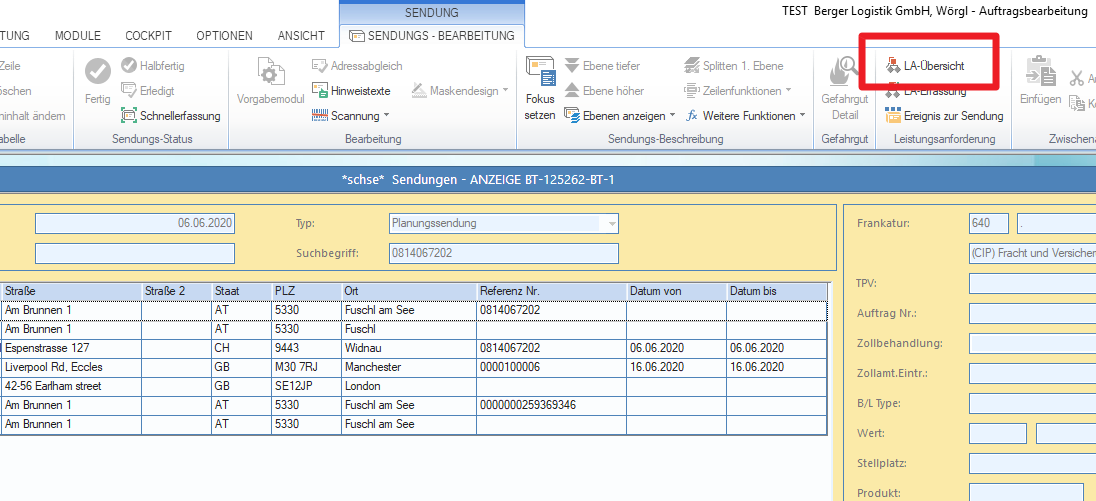This screenshot has height=501, width=1096.
Task: Click the date field 06.06.2020
Action: tap(135, 224)
